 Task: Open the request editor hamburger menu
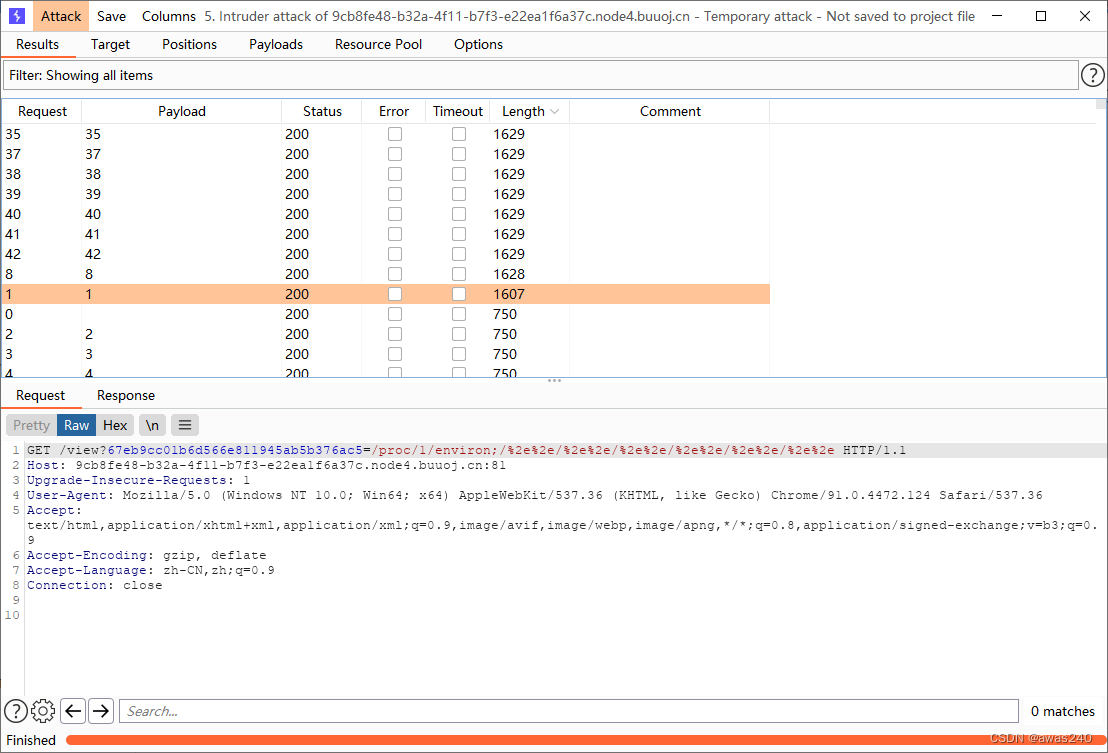[184, 425]
